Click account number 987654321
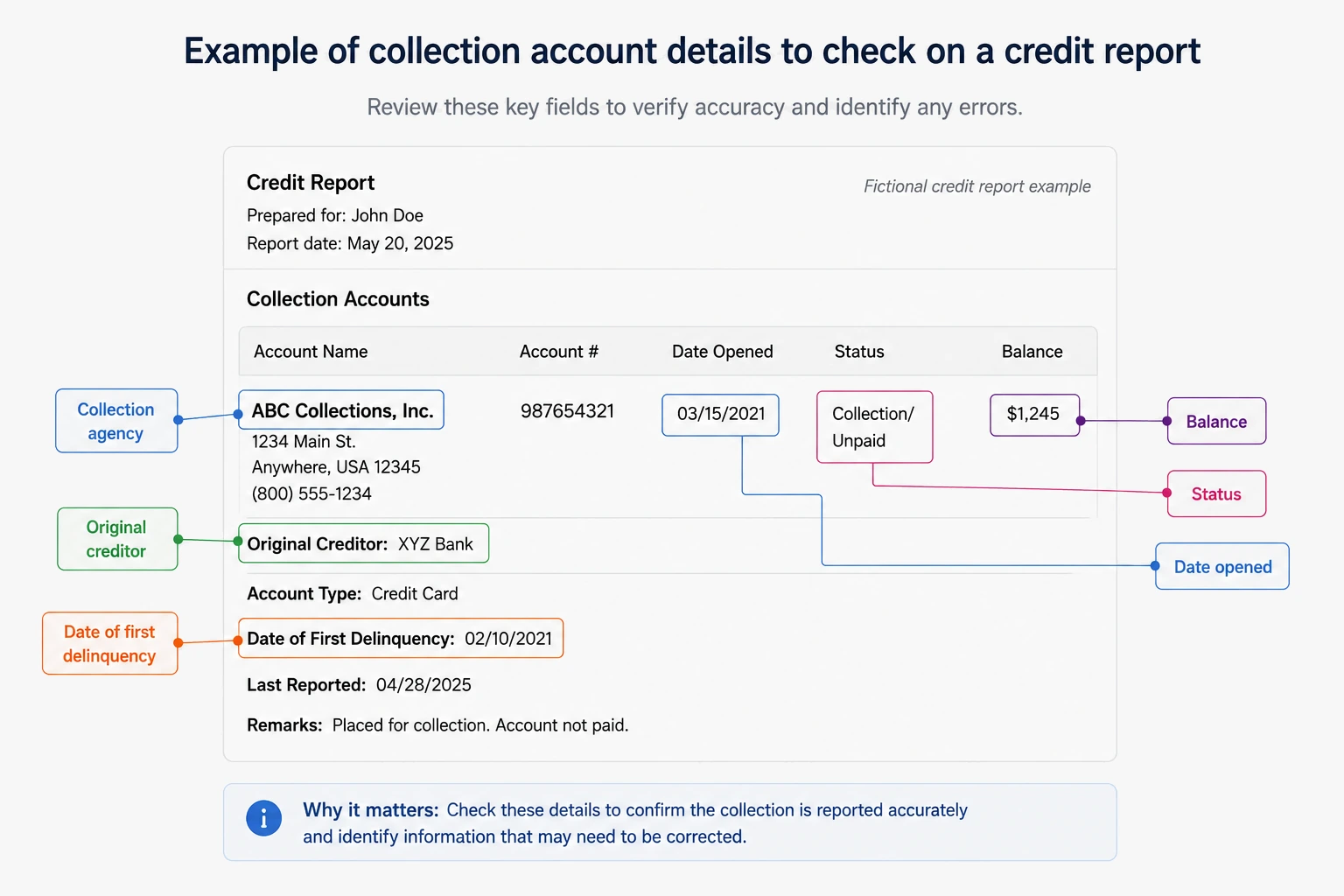Image resolution: width=1344 pixels, height=896 pixels. pyautogui.click(x=567, y=411)
